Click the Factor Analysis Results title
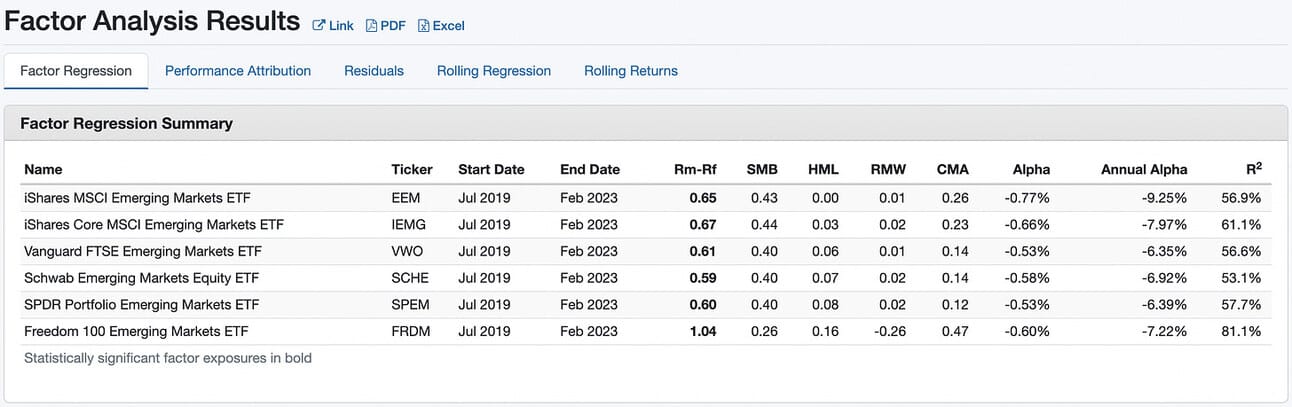The width and height of the screenshot is (1292, 407). [153, 21]
